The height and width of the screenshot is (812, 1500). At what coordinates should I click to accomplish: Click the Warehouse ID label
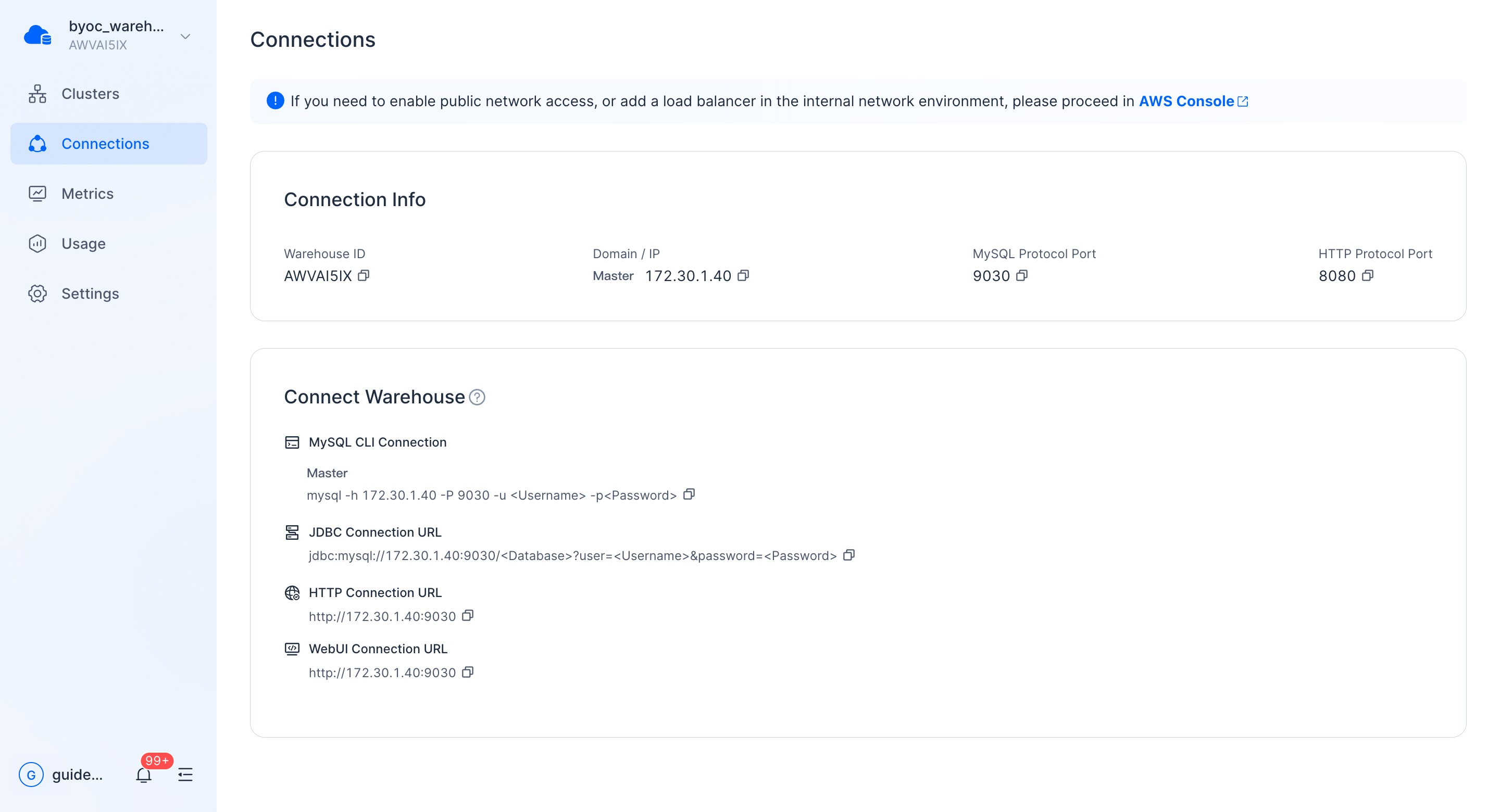point(324,254)
